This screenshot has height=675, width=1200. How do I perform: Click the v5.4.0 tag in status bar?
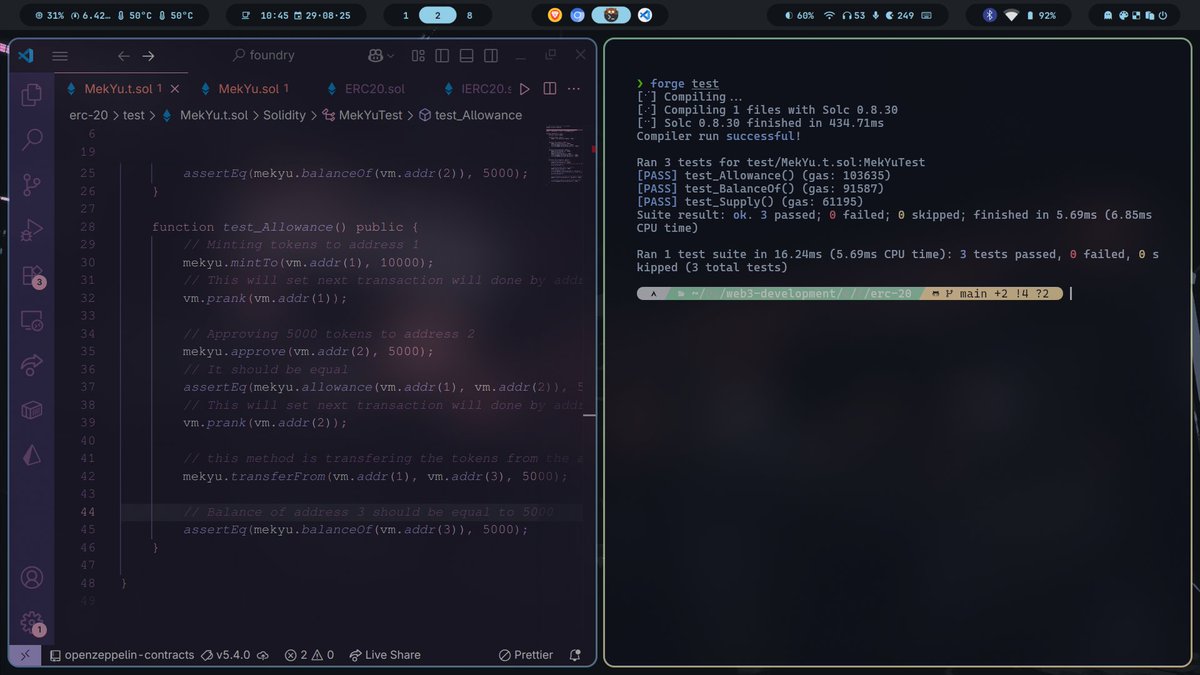tap(225, 655)
